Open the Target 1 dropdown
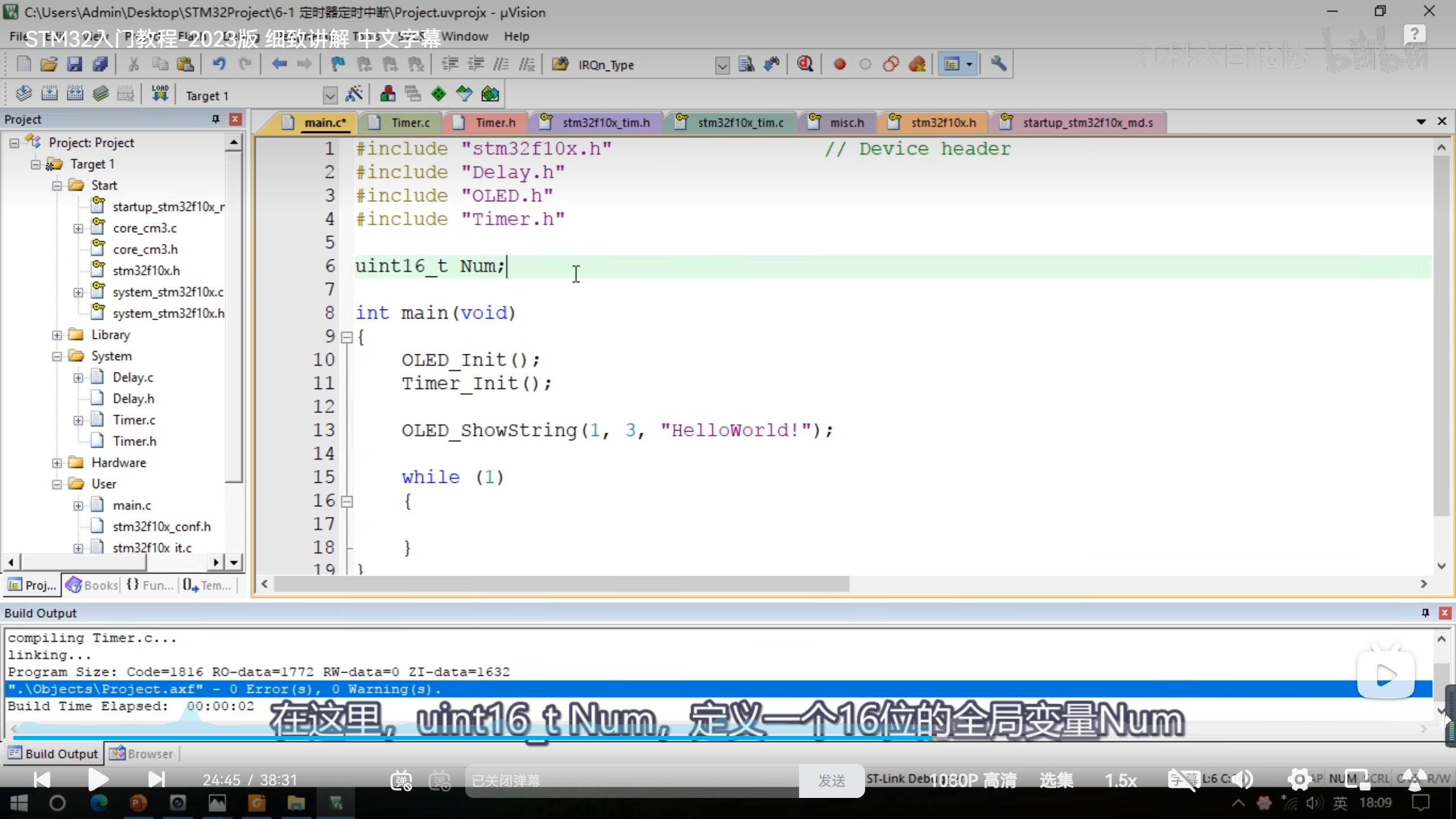Image resolution: width=1456 pixels, height=819 pixels. pyautogui.click(x=330, y=96)
